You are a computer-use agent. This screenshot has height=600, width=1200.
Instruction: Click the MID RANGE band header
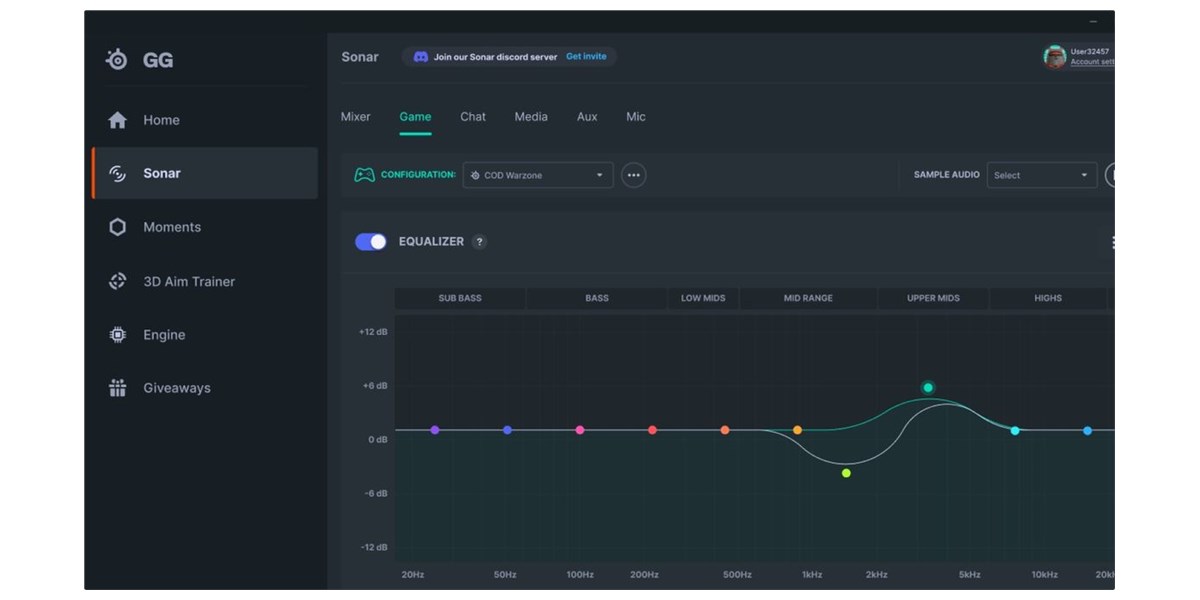808,298
